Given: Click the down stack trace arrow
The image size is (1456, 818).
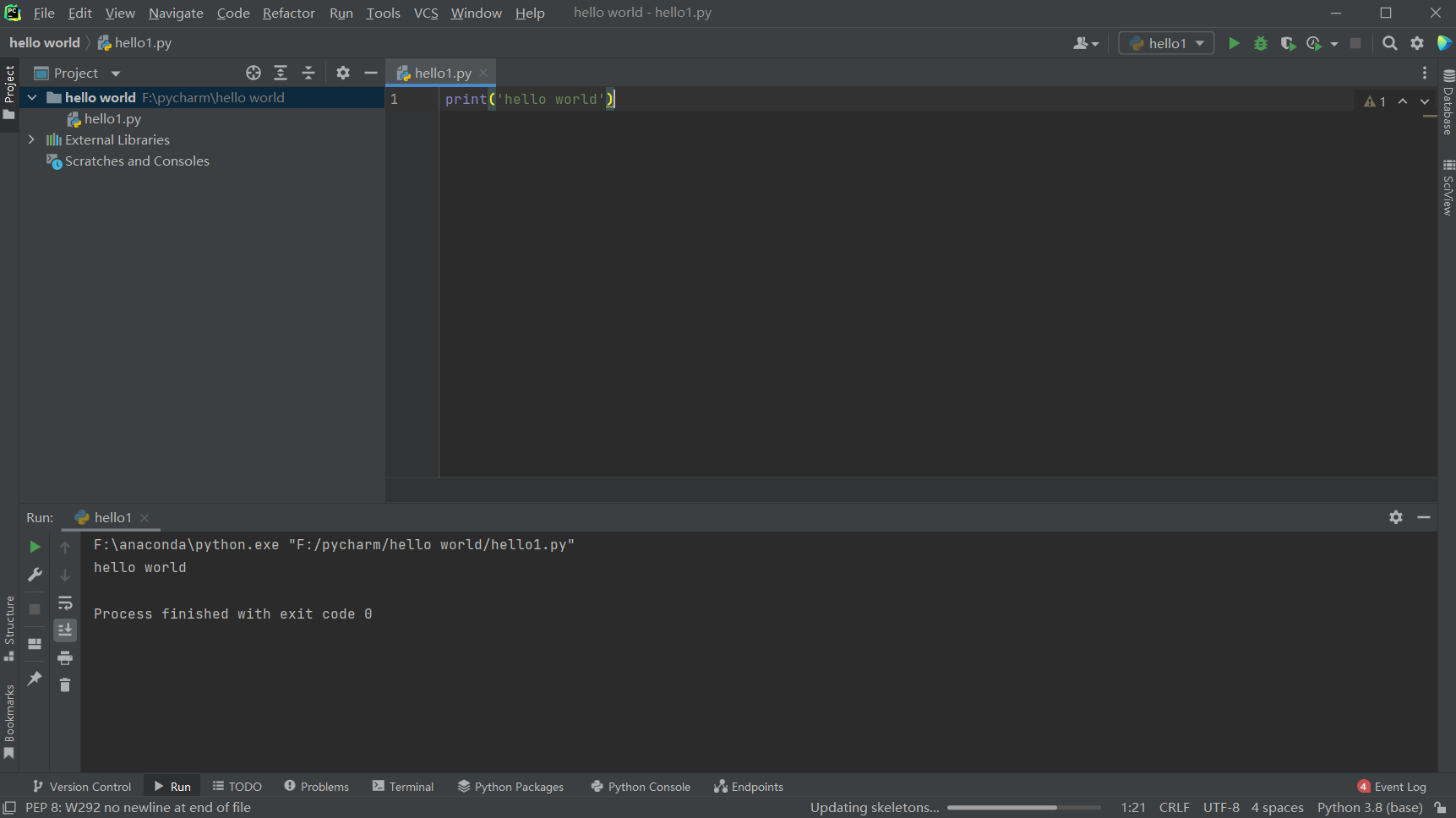Looking at the screenshot, I should coord(65,575).
